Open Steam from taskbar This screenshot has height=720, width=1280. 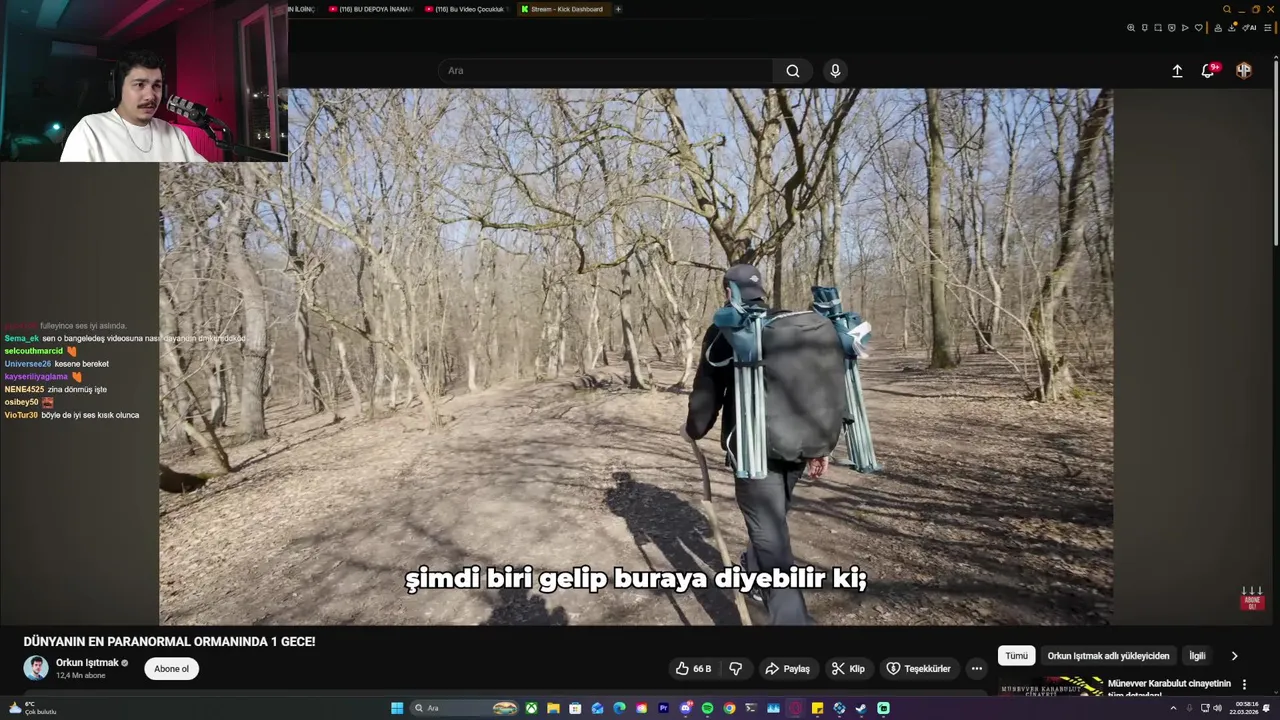point(862,708)
